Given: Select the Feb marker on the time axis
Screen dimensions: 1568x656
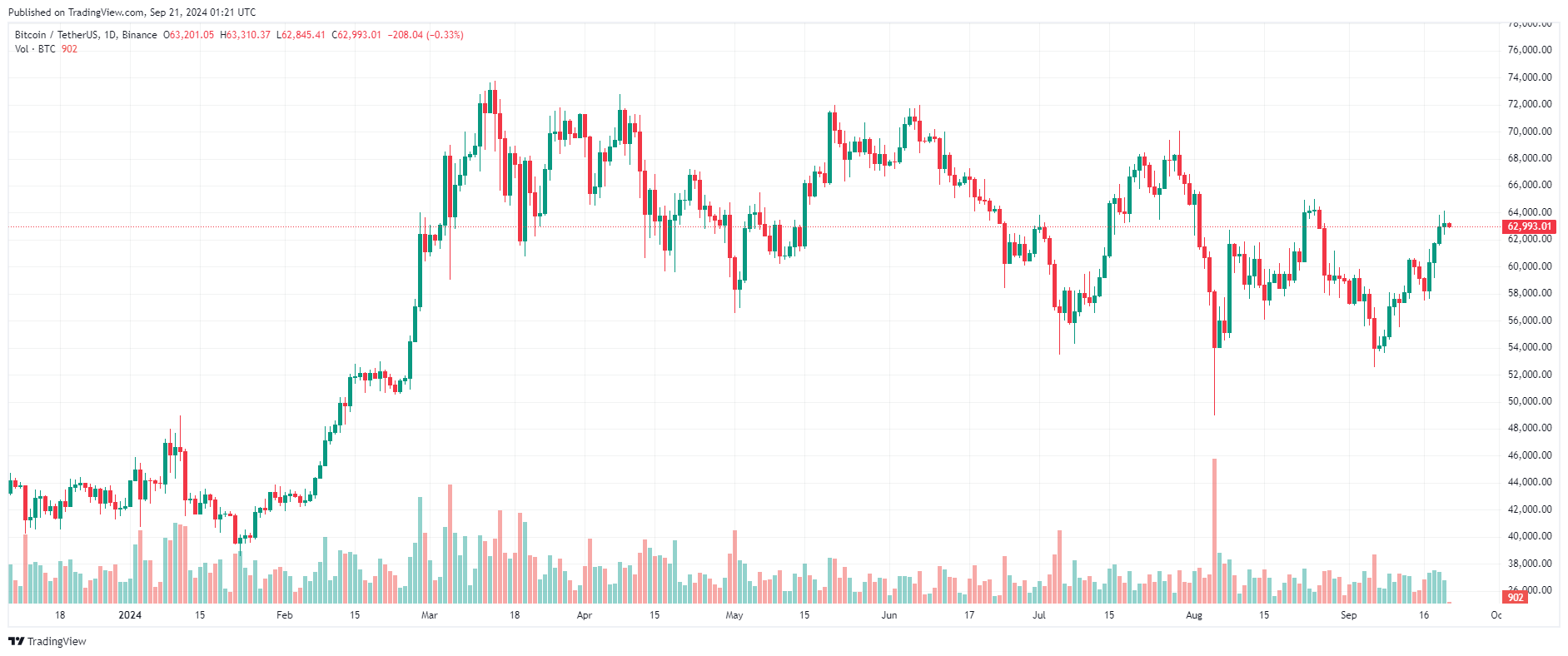Looking at the screenshot, I should (x=285, y=615).
